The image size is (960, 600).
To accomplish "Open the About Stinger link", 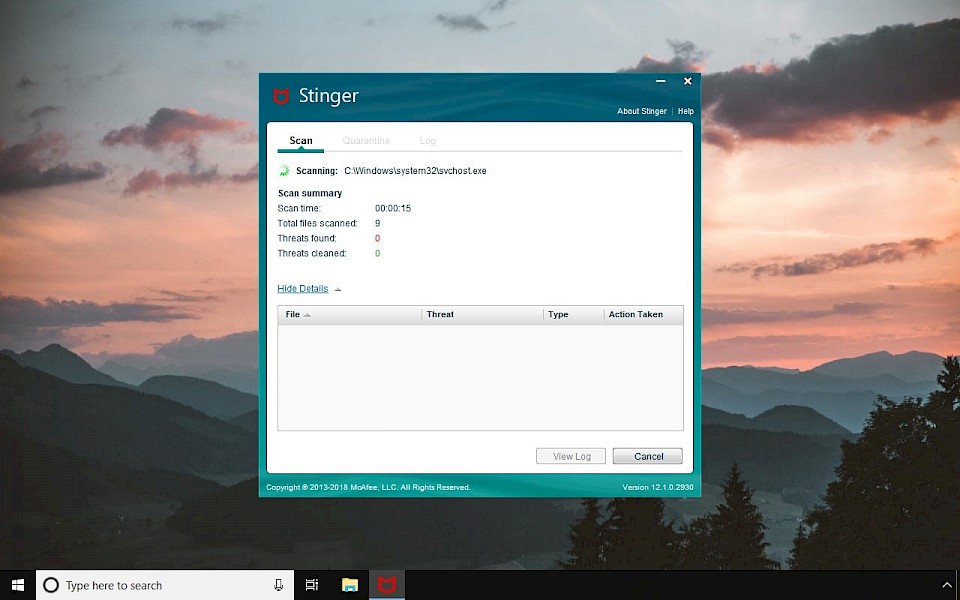I will pyautogui.click(x=642, y=111).
